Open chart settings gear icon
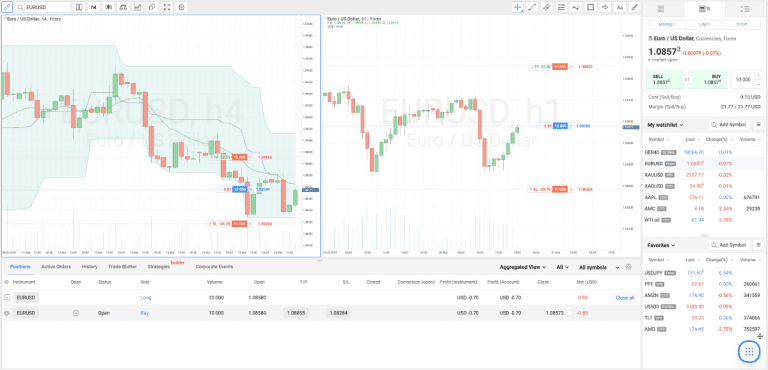 coord(182,7)
